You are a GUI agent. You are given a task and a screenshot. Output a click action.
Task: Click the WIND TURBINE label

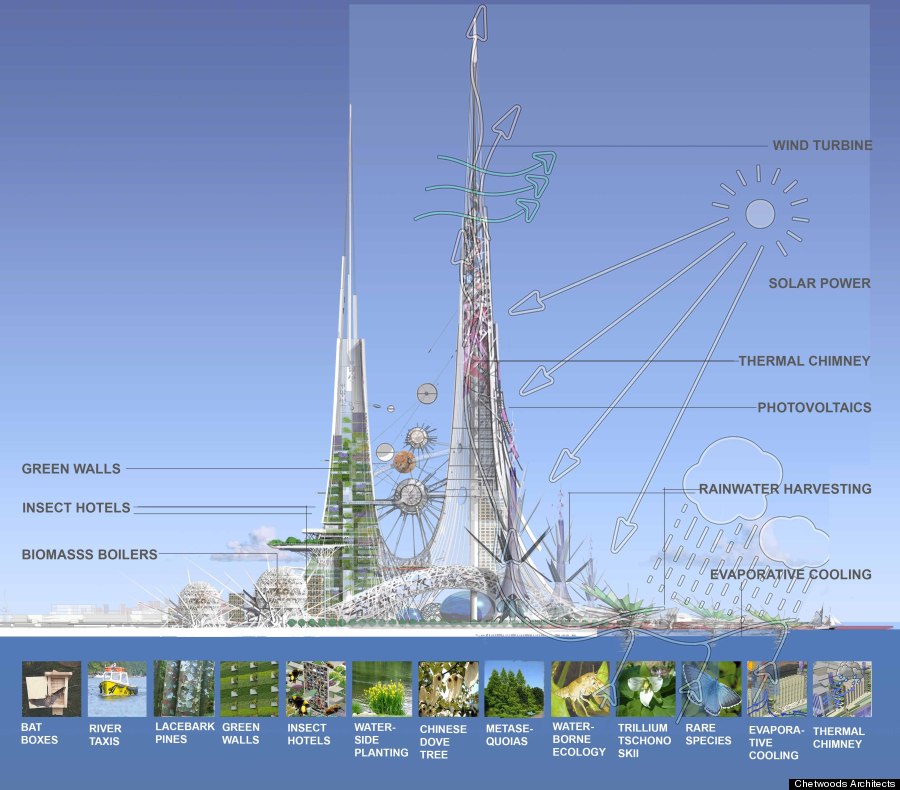(822, 145)
